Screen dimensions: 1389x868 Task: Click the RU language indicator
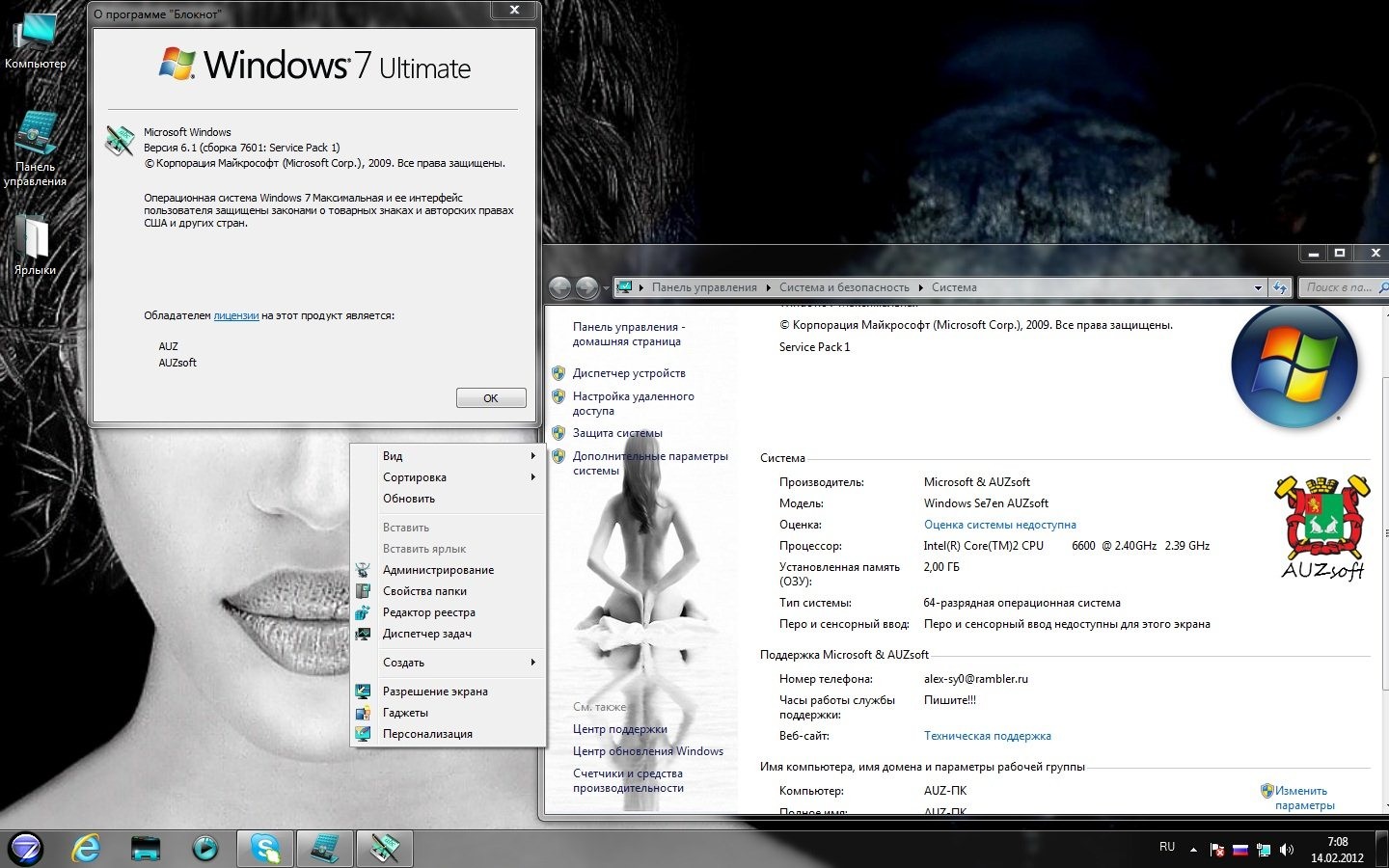(x=1167, y=847)
